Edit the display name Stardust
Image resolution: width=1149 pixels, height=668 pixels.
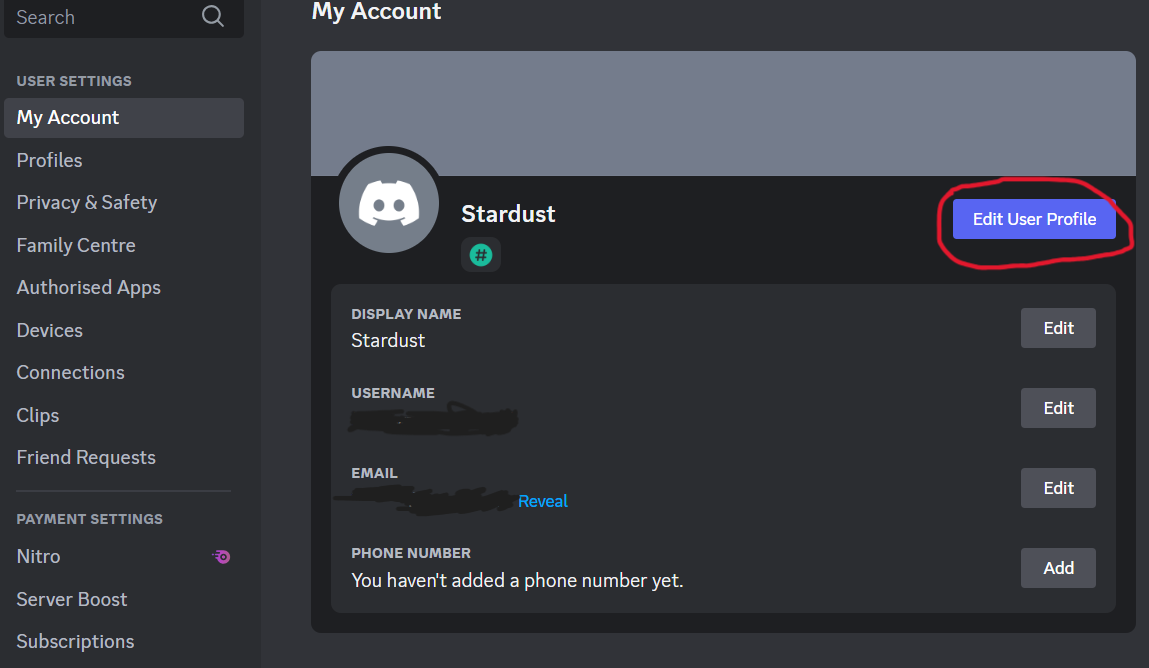point(1057,327)
